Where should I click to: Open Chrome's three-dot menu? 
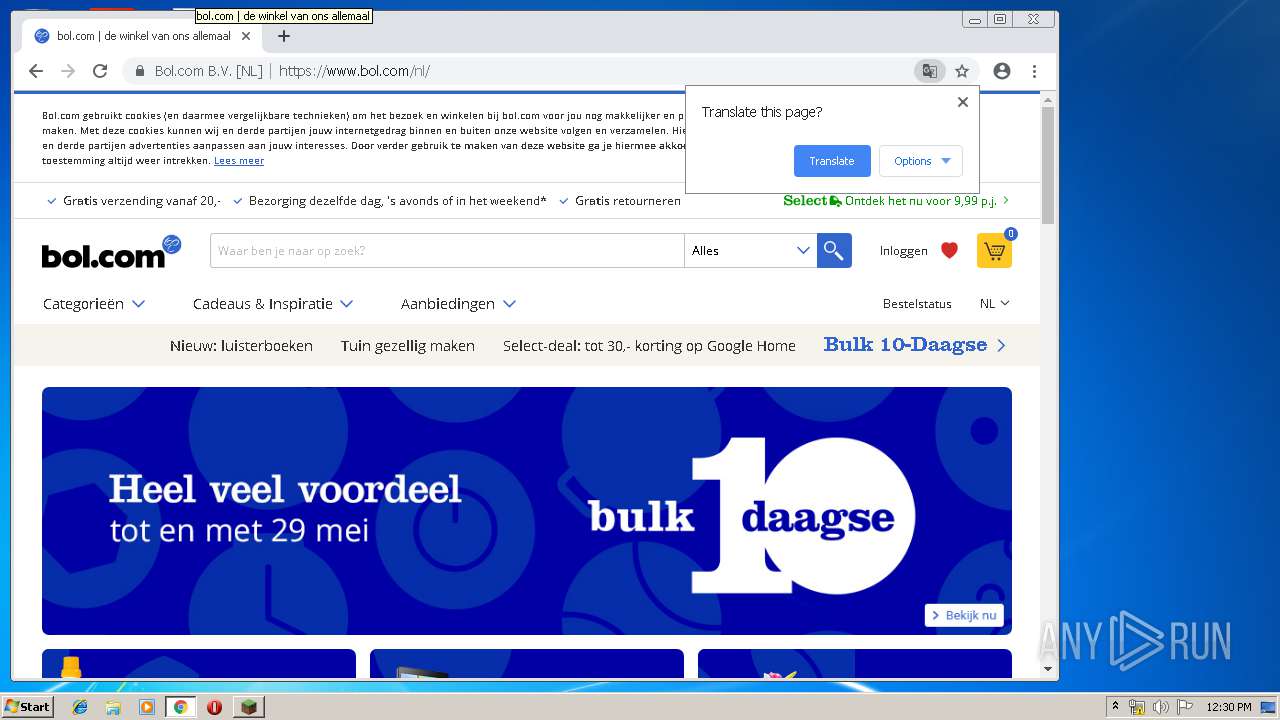click(1034, 71)
